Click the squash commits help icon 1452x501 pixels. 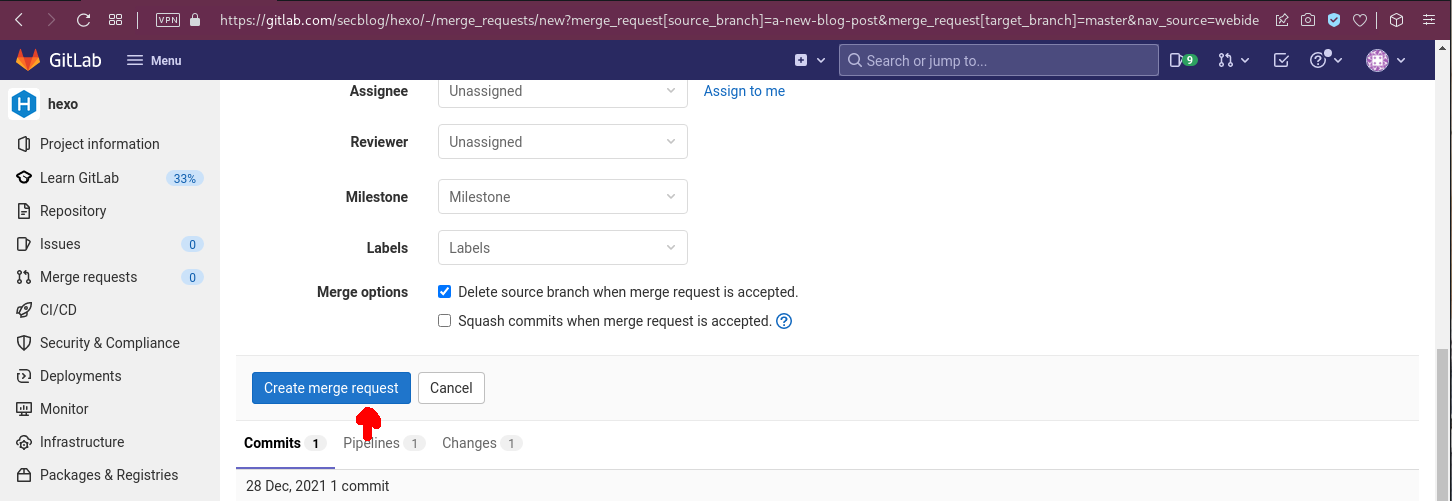(x=784, y=321)
